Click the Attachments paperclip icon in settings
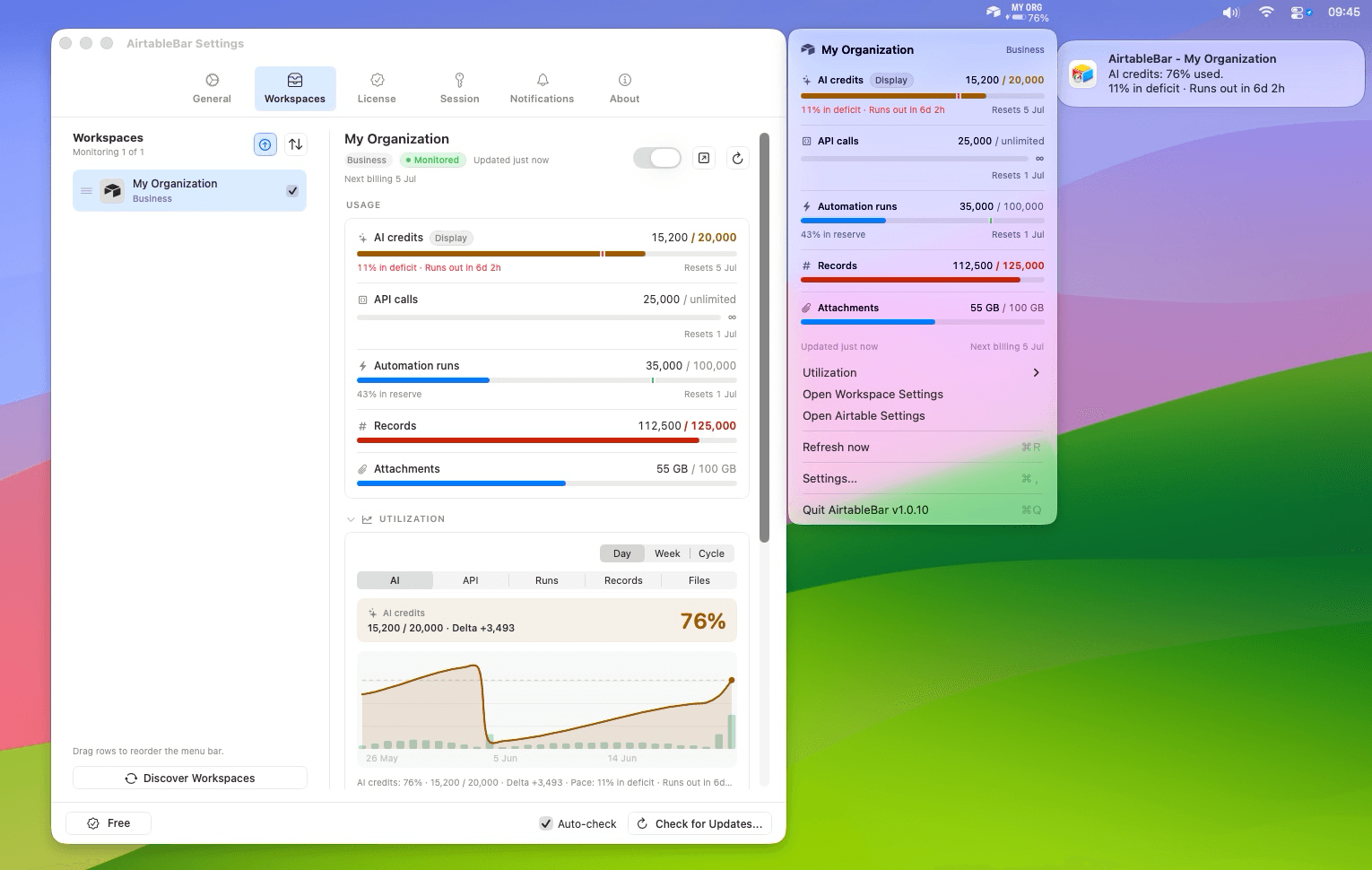Viewport: 1372px width, 870px height. point(362,469)
